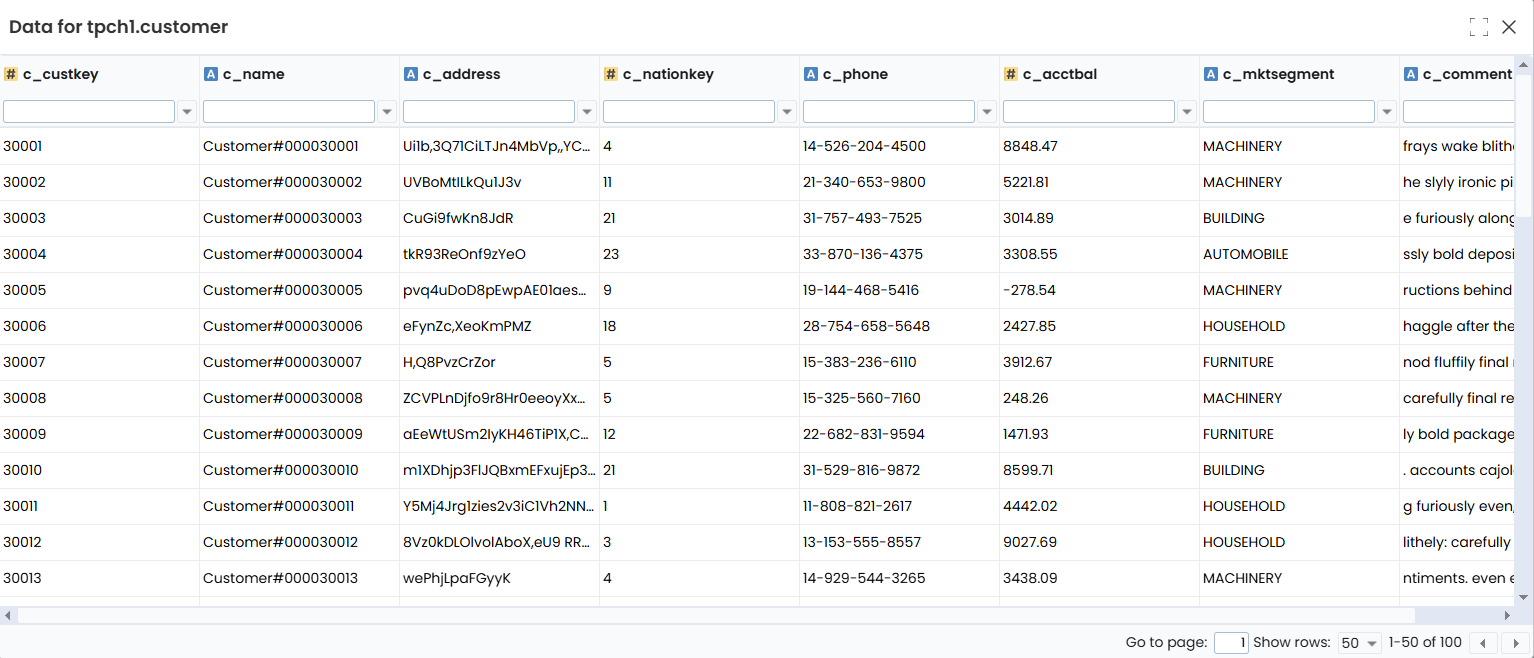Select phone cell 33-870-136-4375
Viewport: 1534px width, 658px height.
click(900, 254)
